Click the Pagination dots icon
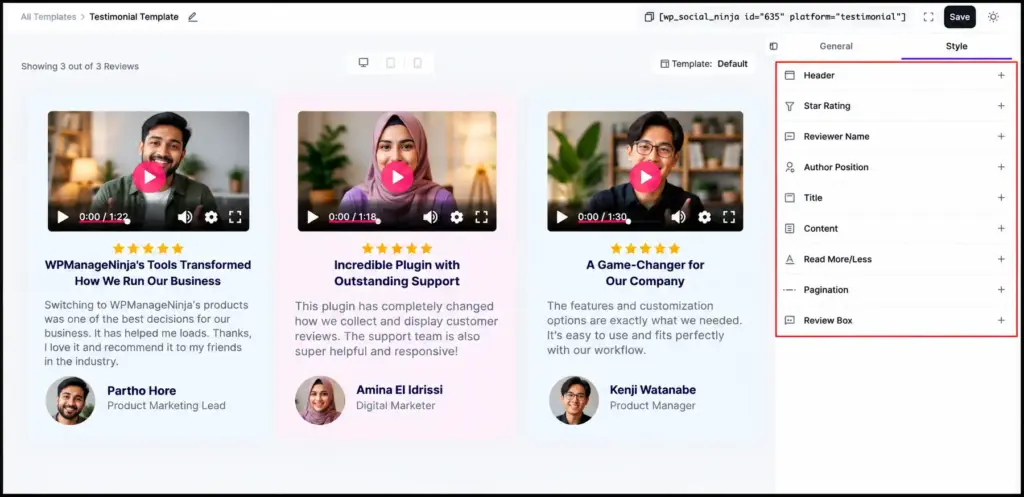1024x497 pixels. click(x=790, y=290)
